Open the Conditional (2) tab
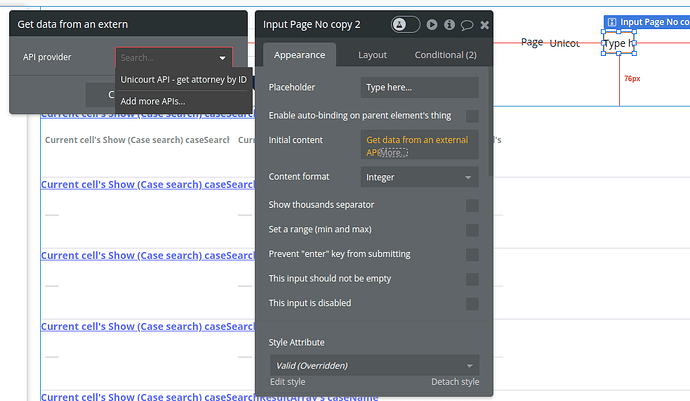 pyautogui.click(x=445, y=55)
